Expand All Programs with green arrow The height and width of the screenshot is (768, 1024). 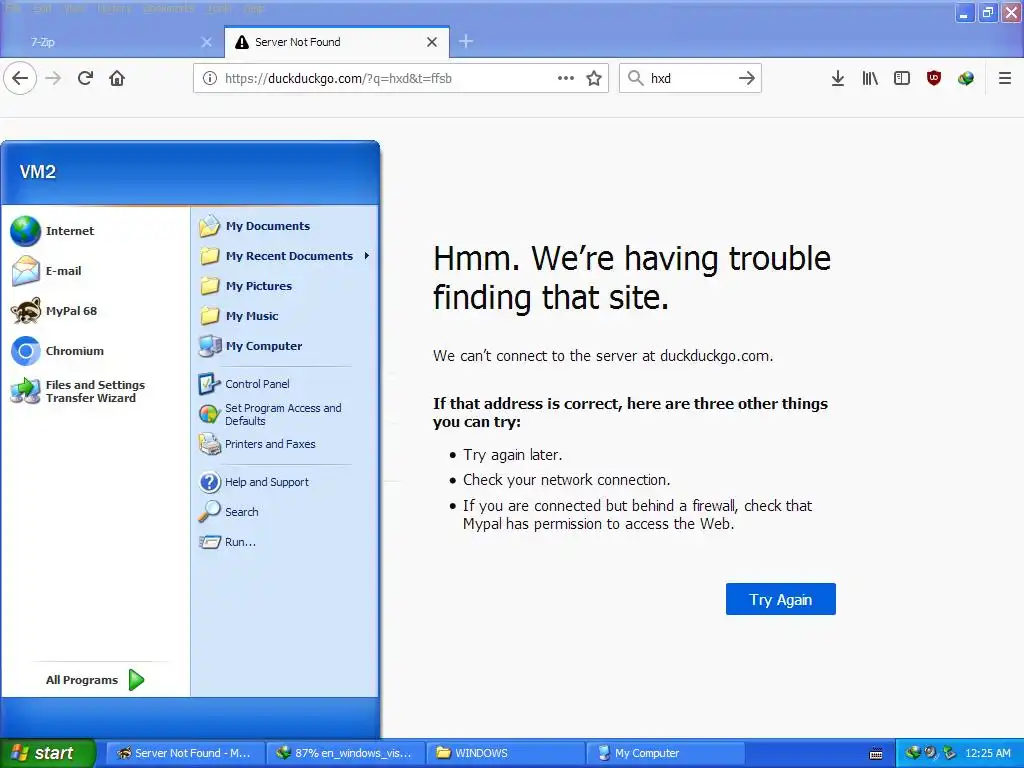pyautogui.click(x=95, y=680)
